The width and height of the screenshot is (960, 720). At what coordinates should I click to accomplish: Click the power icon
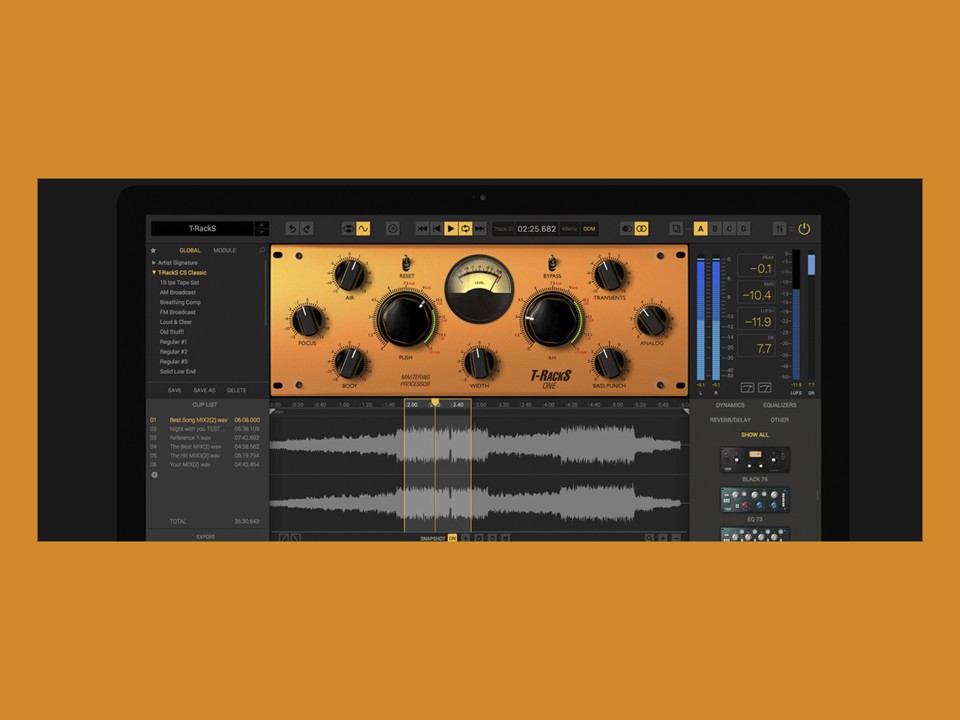[804, 228]
